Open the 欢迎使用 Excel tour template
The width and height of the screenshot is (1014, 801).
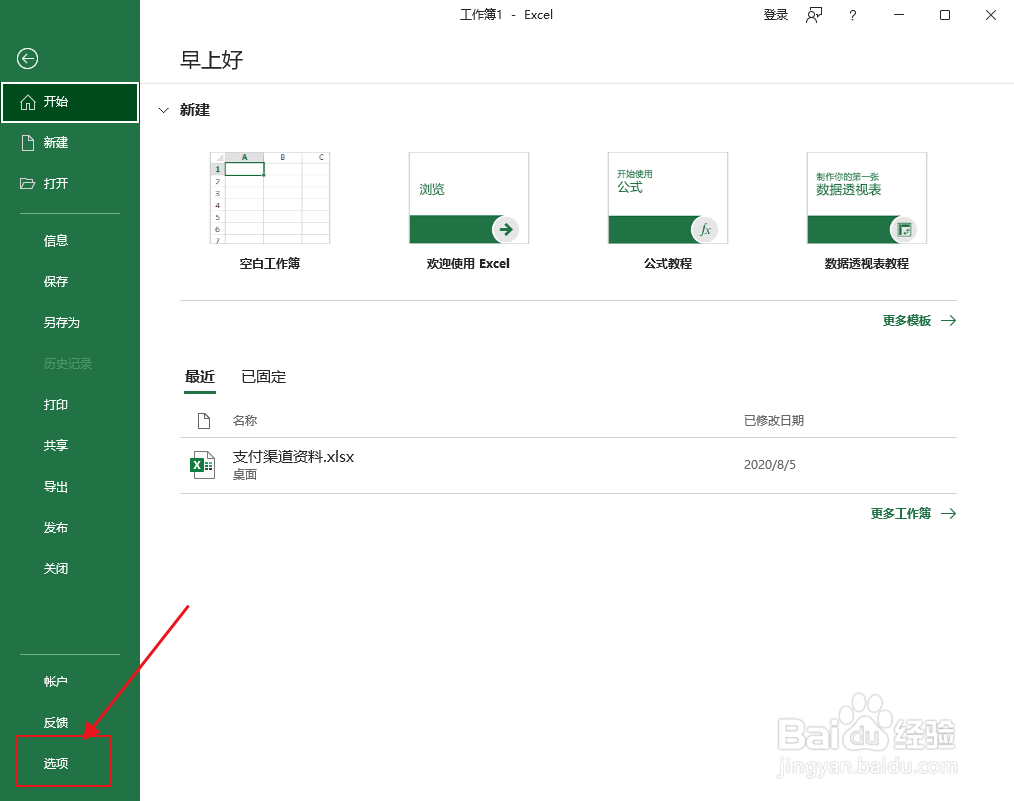(x=469, y=198)
